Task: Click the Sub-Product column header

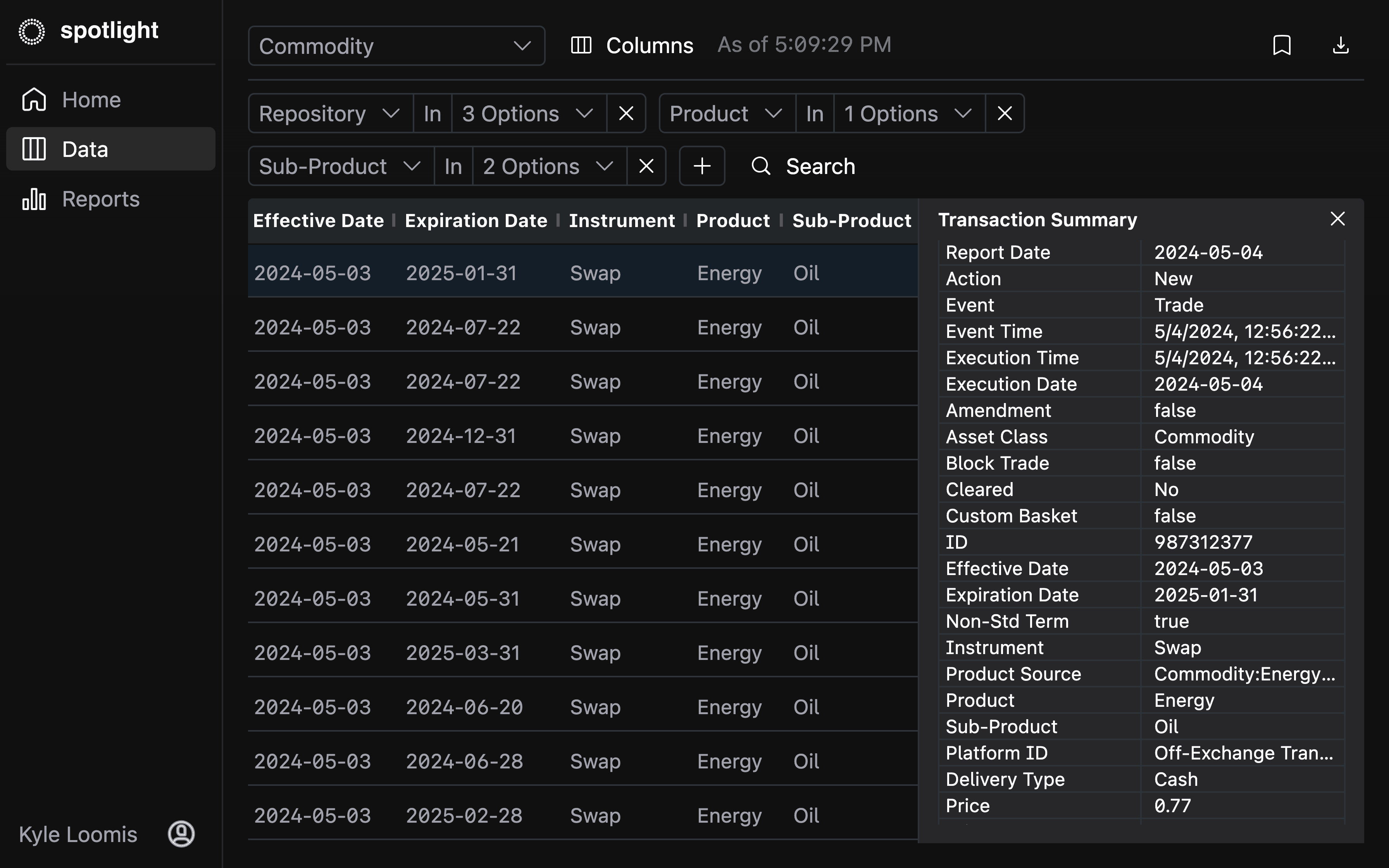Action: pos(852,220)
